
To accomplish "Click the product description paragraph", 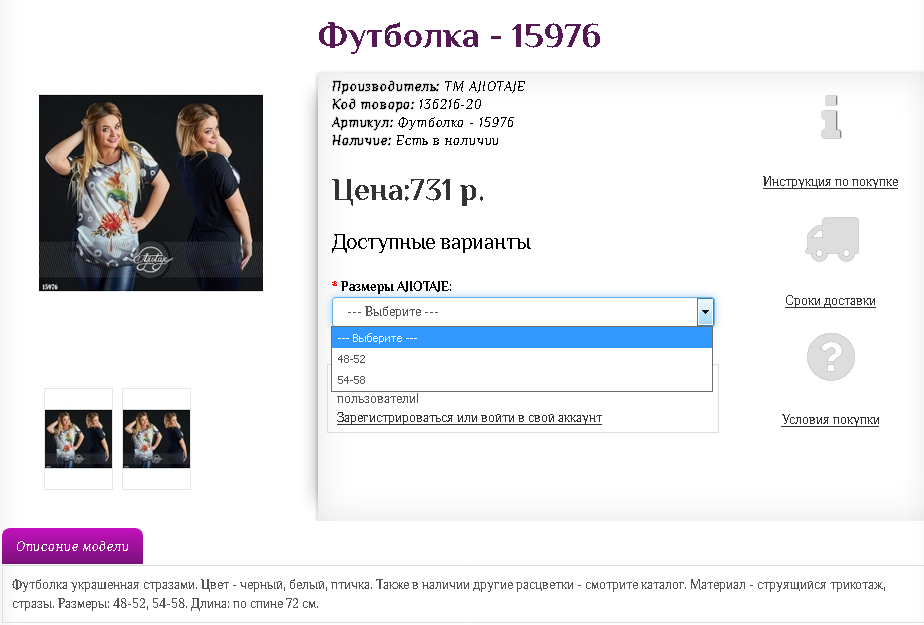I will pyautogui.click(x=448, y=594).
